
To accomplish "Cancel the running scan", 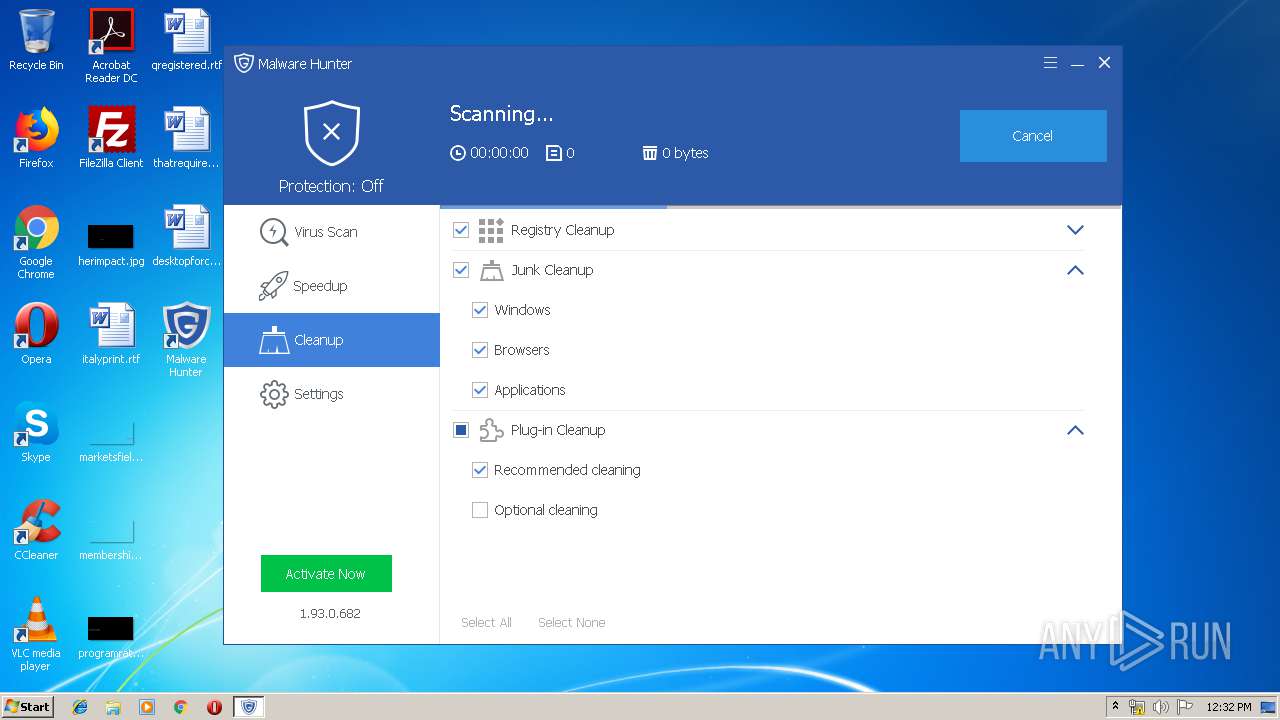I will tap(1033, 136).
